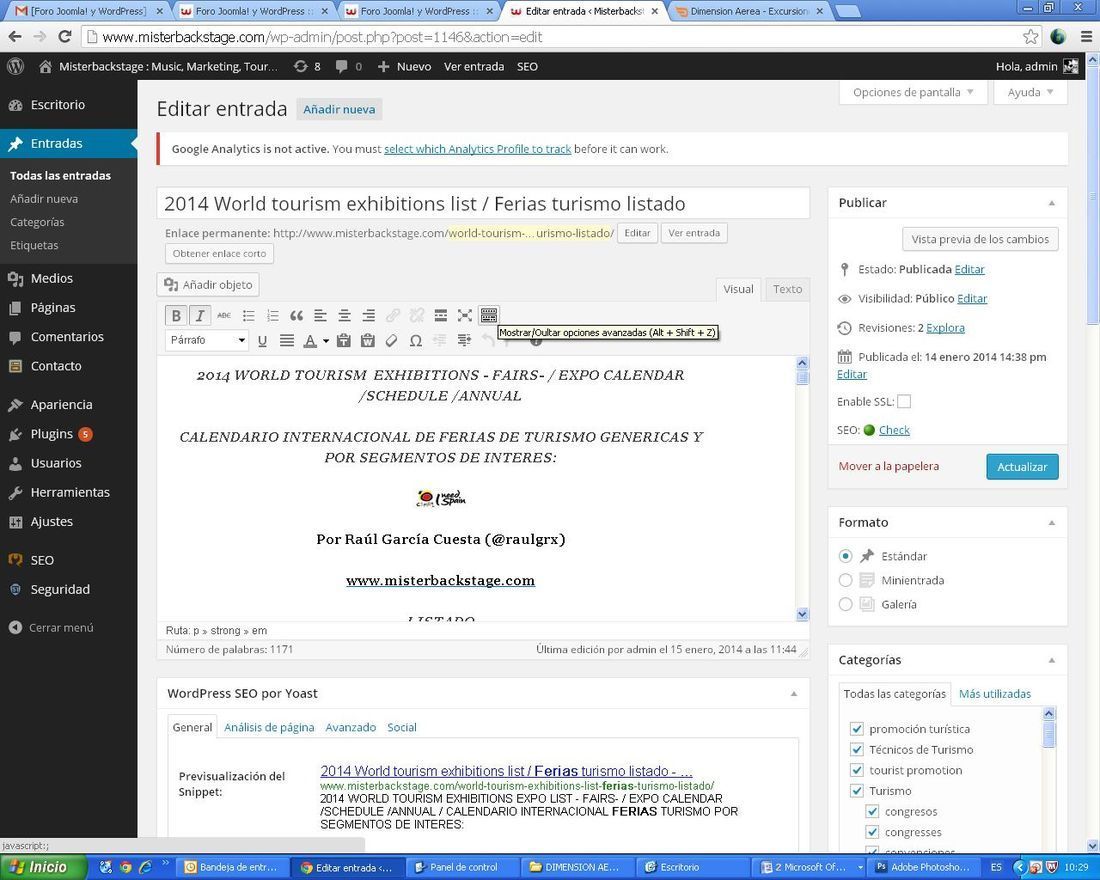Screen dimensions: 1100x880
Task: Toggle italic formatting in editor toolbar
Action: tap(200, 316)
